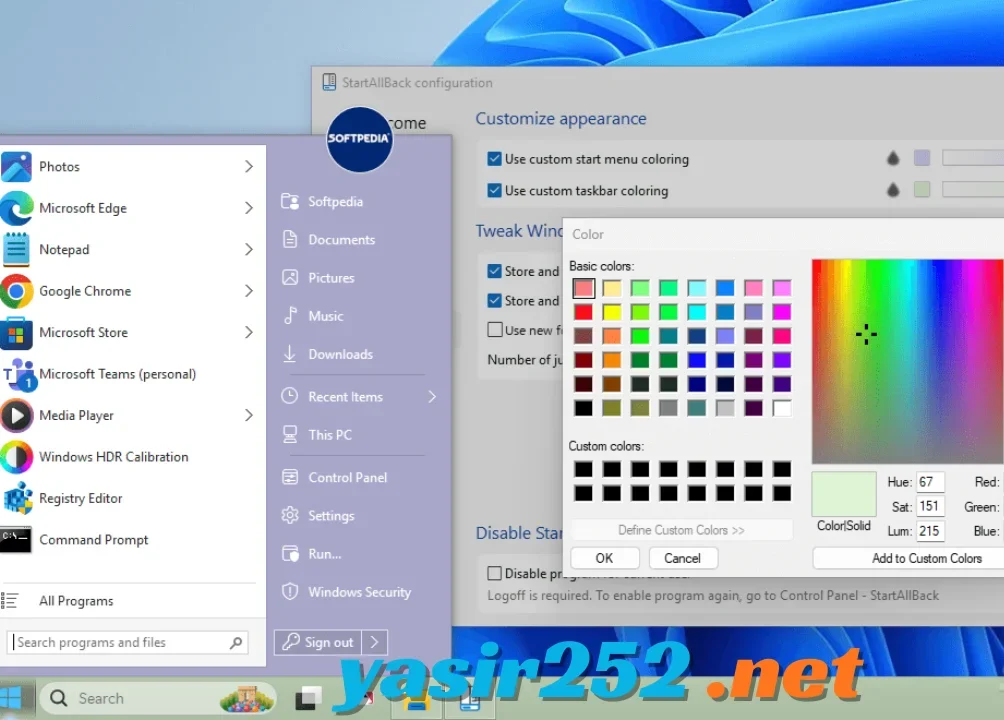Open All Programs list
The image size is (1004, 720).
[x=76, y=601]
